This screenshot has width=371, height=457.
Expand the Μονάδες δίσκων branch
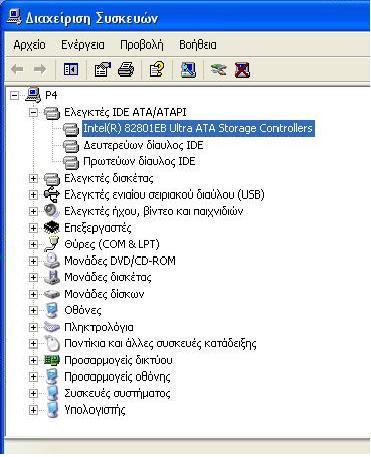(x=33, y=294)
